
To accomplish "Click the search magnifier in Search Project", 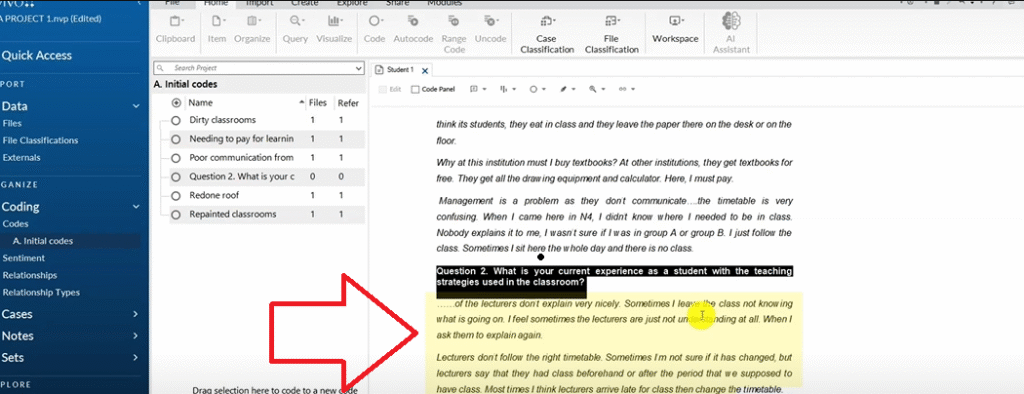I will [x=161, y=68].
